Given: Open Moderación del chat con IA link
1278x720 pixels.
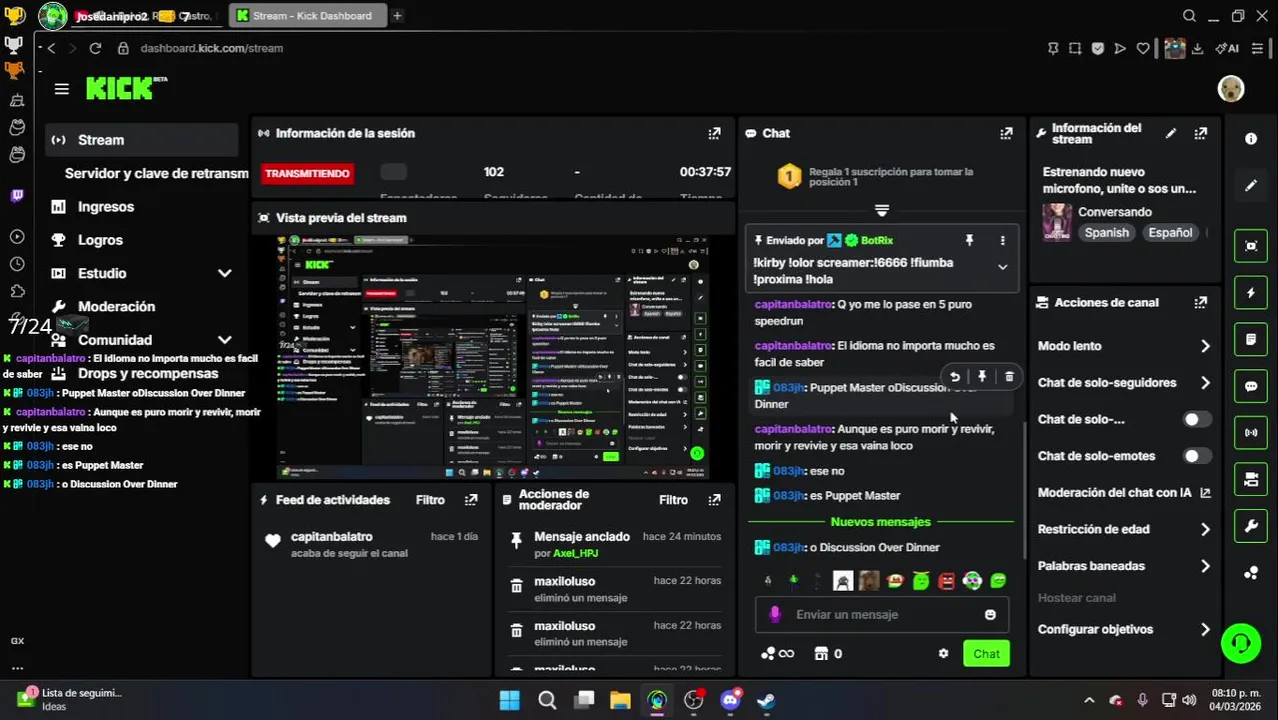Looking at the screenshot, I should click(x=1124, y=493).
